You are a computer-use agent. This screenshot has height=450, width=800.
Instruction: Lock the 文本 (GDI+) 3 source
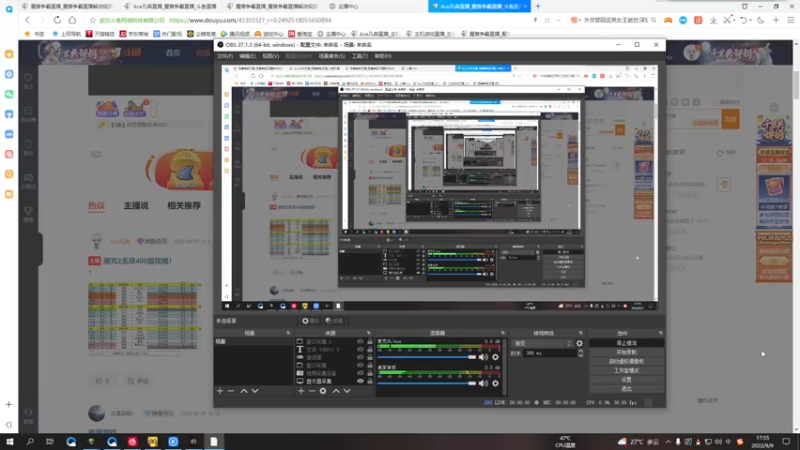tap(370, 349)
